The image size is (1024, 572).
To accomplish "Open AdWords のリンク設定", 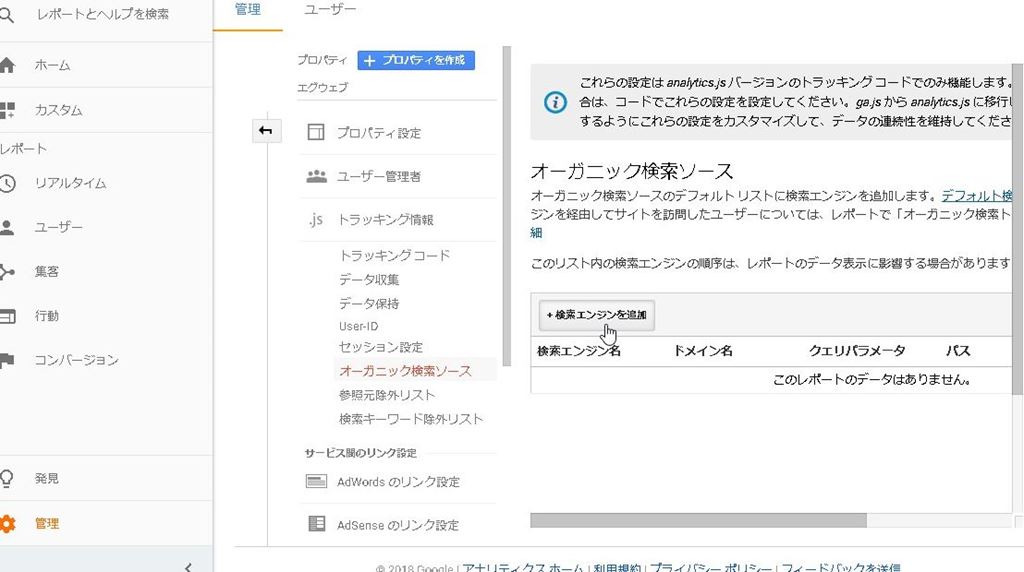I will pyautogui.click(x=398, y=482).
